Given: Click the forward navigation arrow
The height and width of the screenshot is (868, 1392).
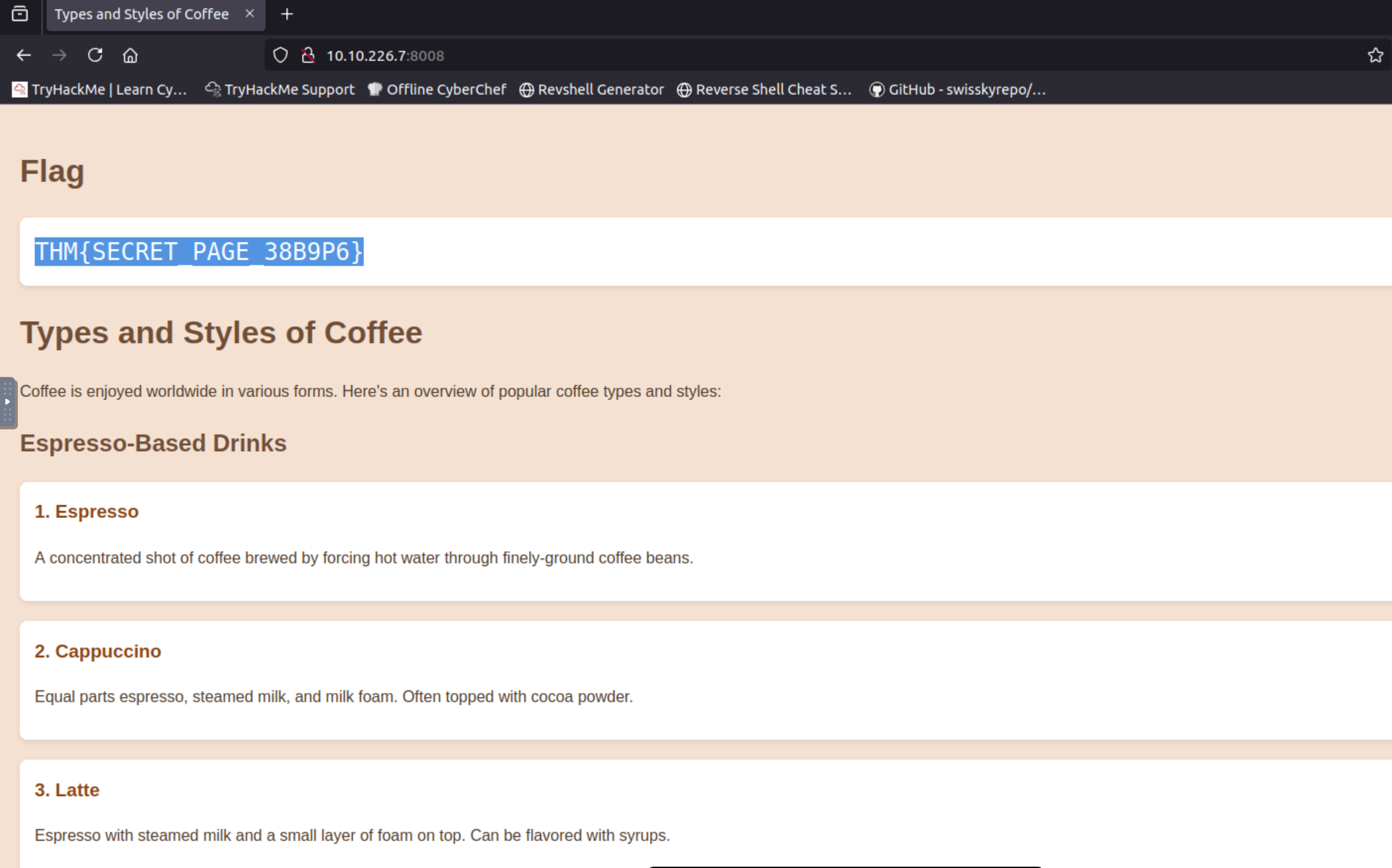Looking at the screenshot, I should click(59, 55).
